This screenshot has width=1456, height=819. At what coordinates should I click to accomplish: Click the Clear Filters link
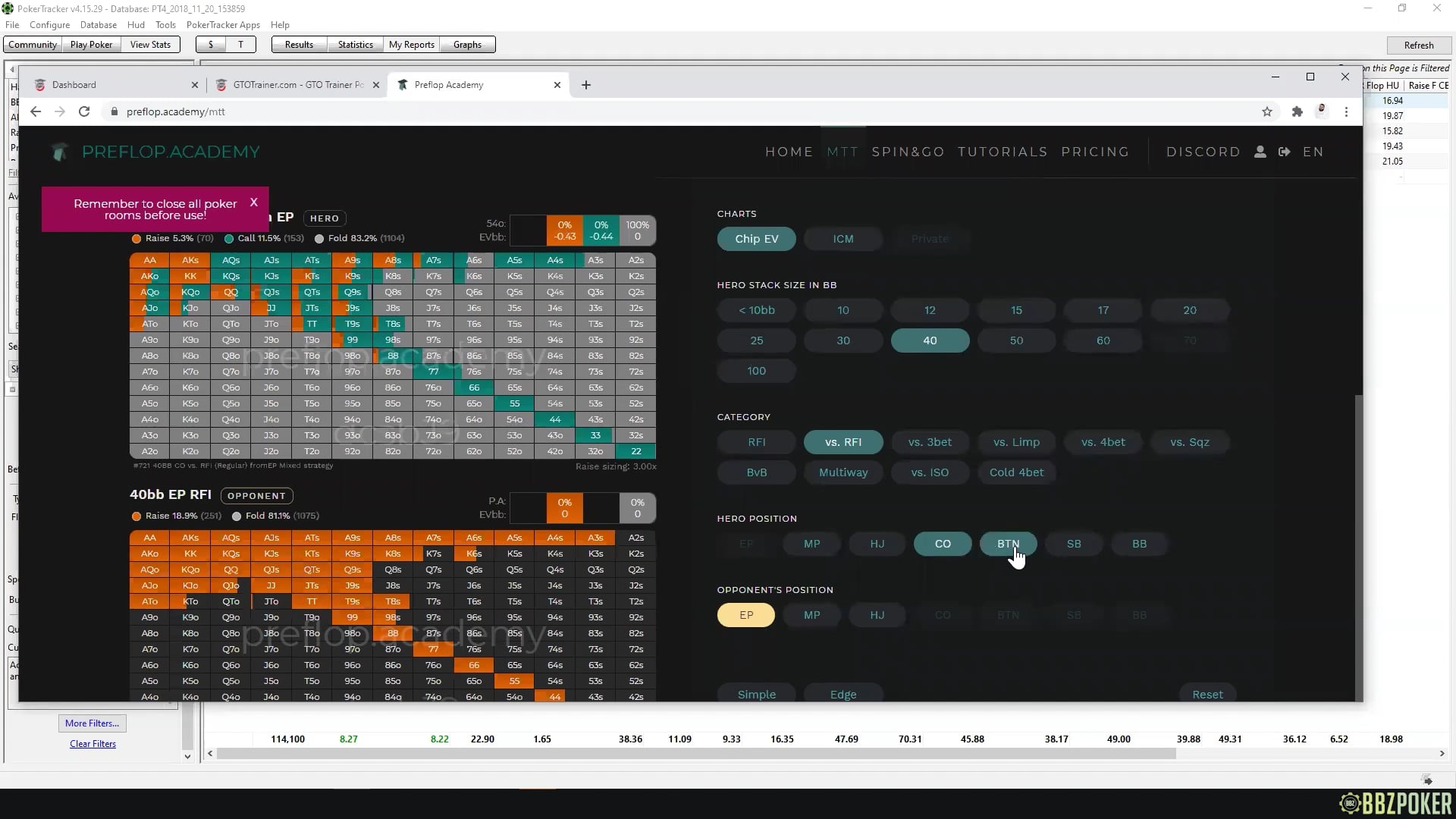[x=93, y=744]
